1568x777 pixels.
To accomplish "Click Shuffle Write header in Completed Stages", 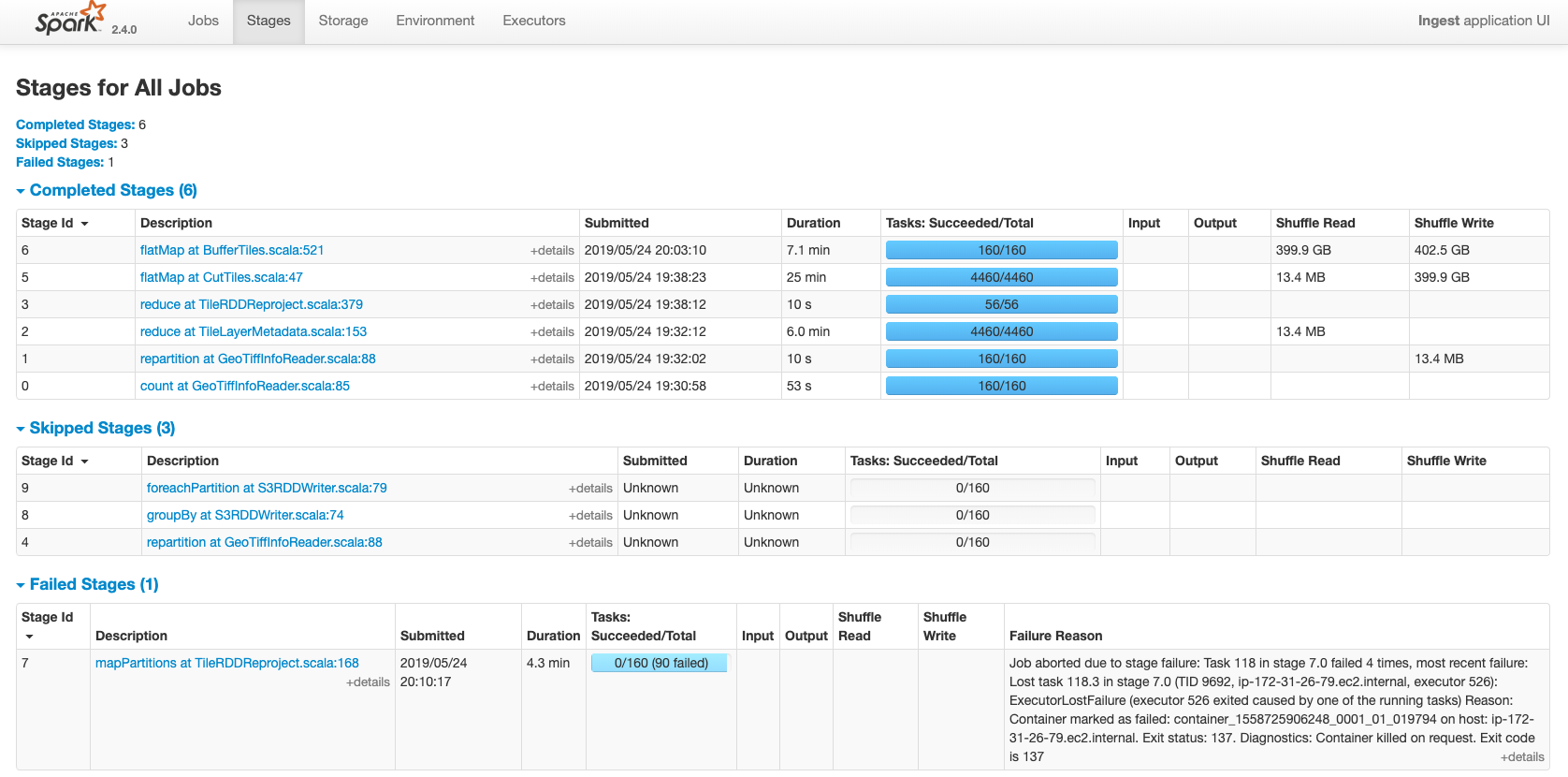I will click(1454, 223).
